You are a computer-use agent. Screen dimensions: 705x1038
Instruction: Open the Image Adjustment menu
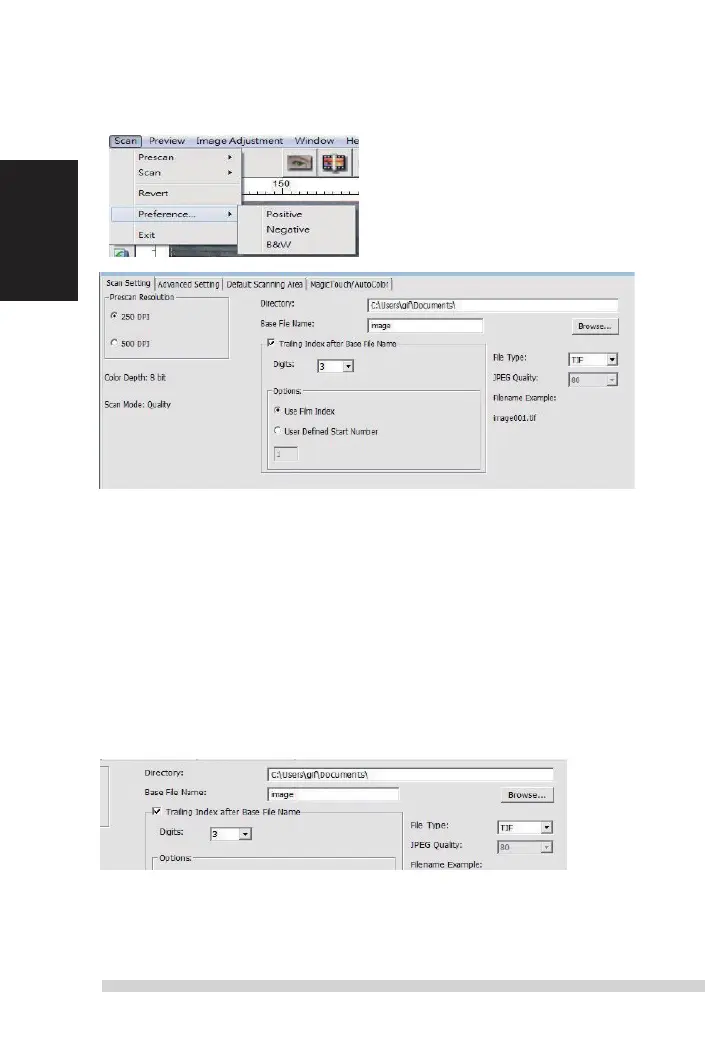pos(240,141)
